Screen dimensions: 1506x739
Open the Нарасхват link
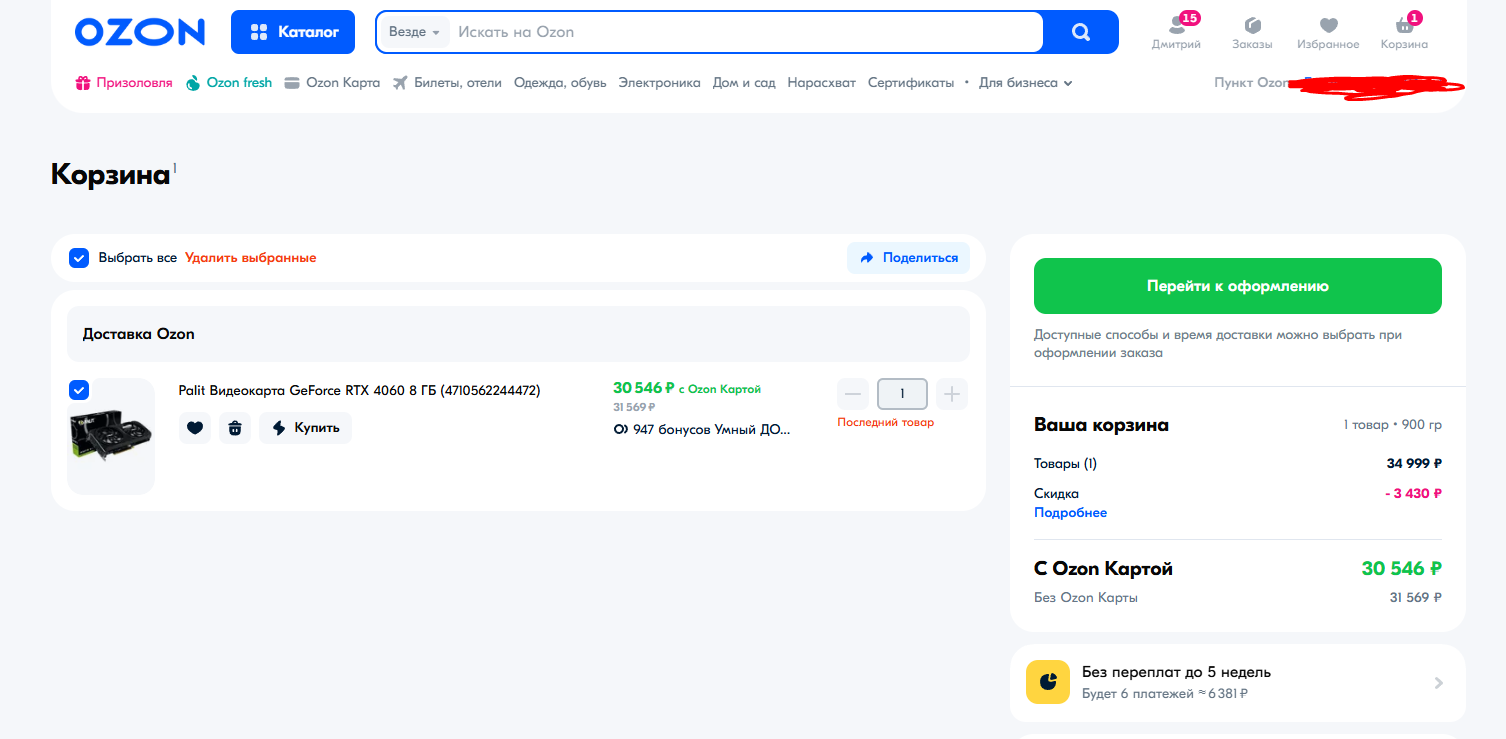(821, 83)
